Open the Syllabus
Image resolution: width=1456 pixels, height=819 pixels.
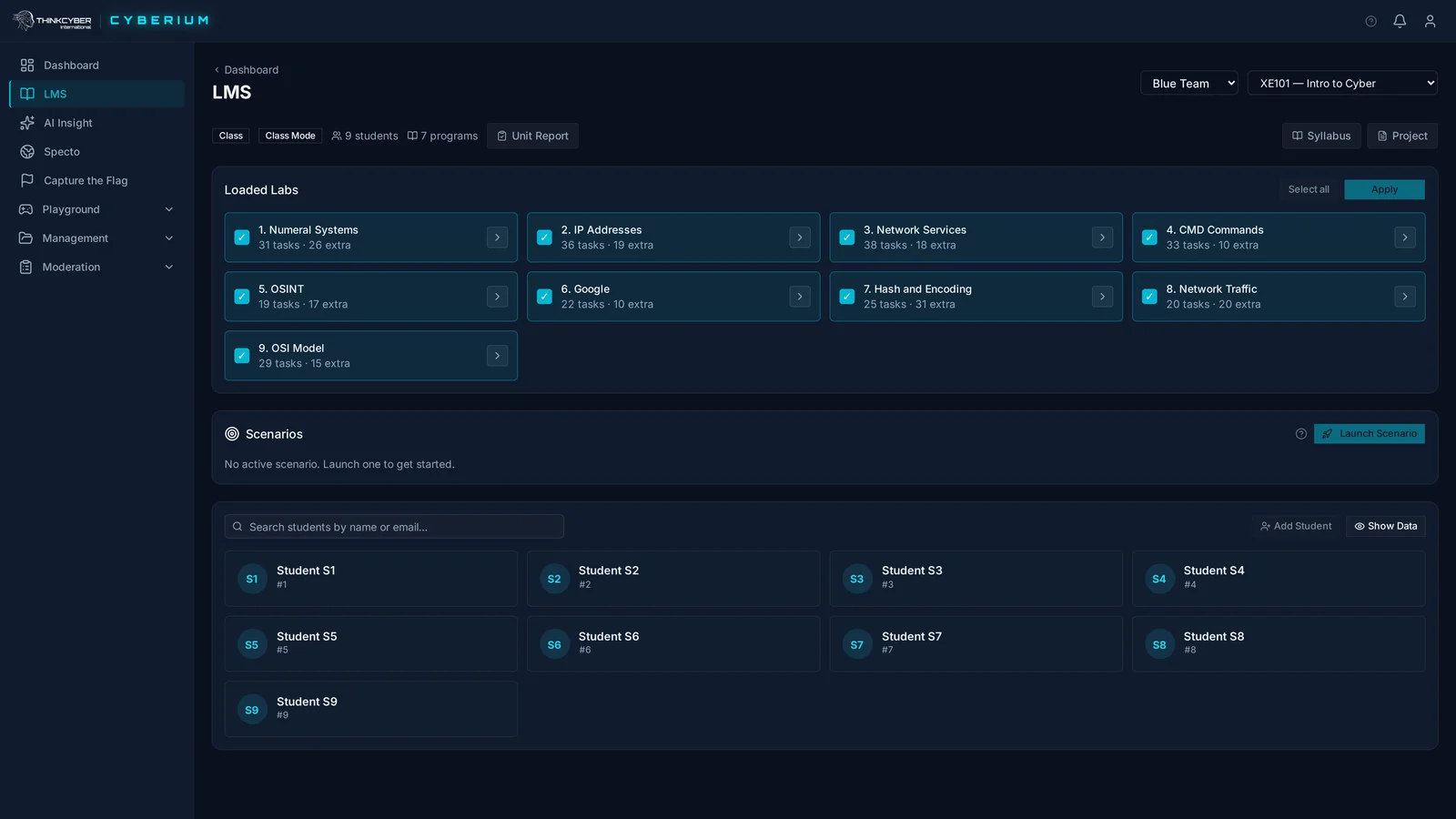[x=1321, y=136]
